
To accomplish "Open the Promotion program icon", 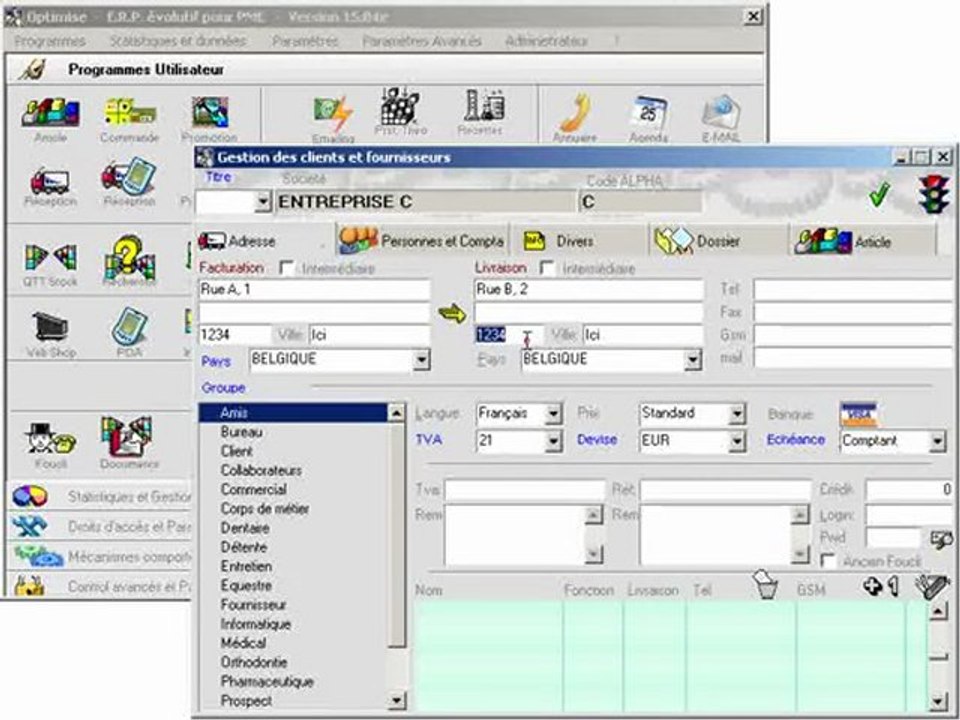I will [209, 119].
